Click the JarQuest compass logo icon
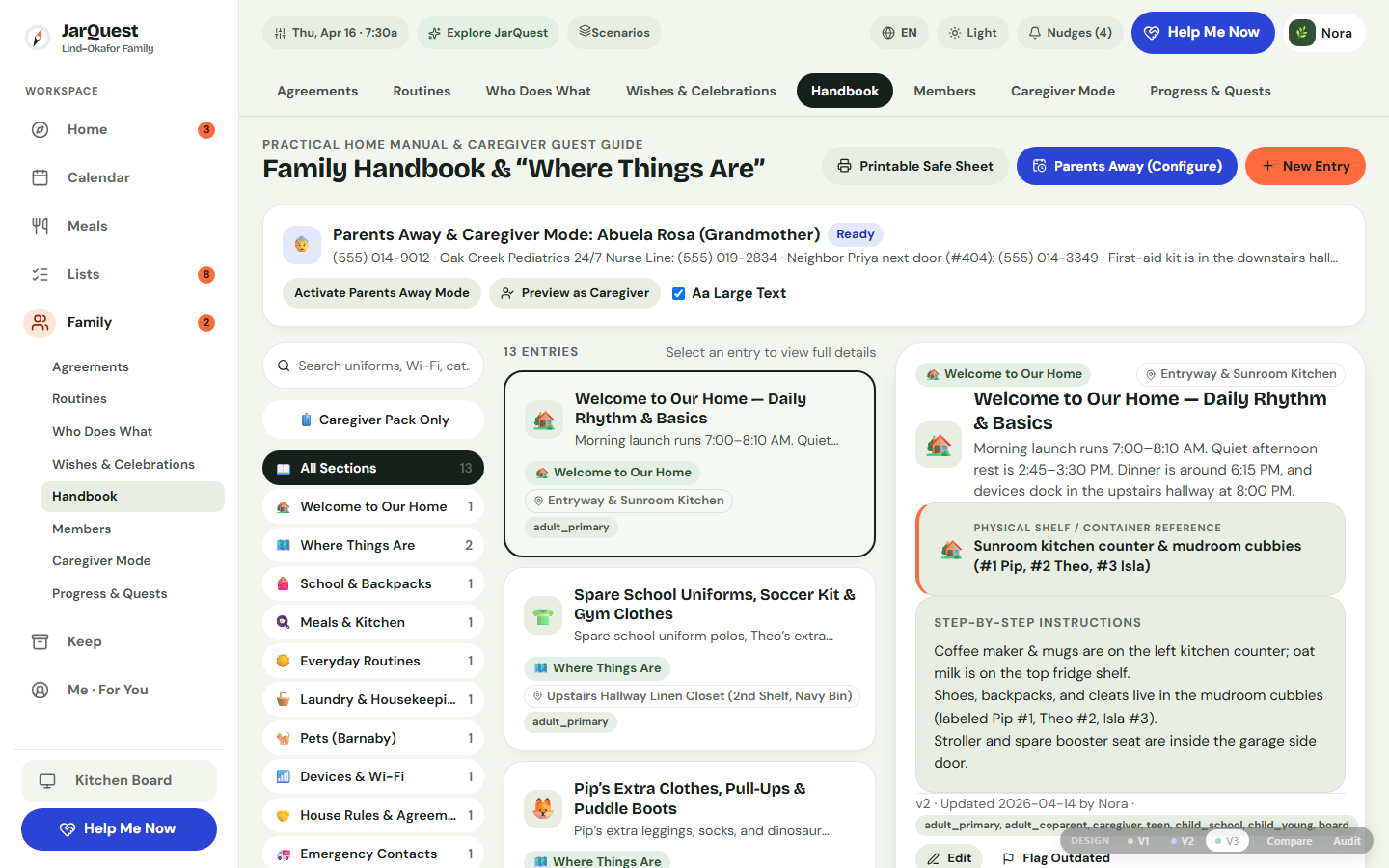This screenshot has height=868, width=1389. click(37, 38)
